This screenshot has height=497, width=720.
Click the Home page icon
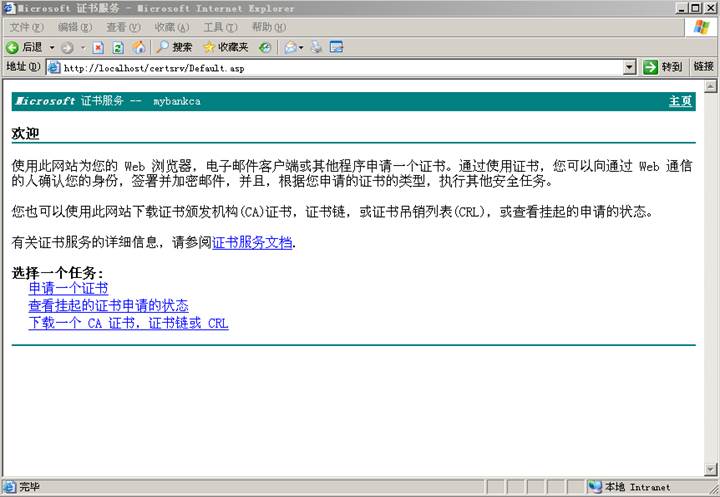139,47
